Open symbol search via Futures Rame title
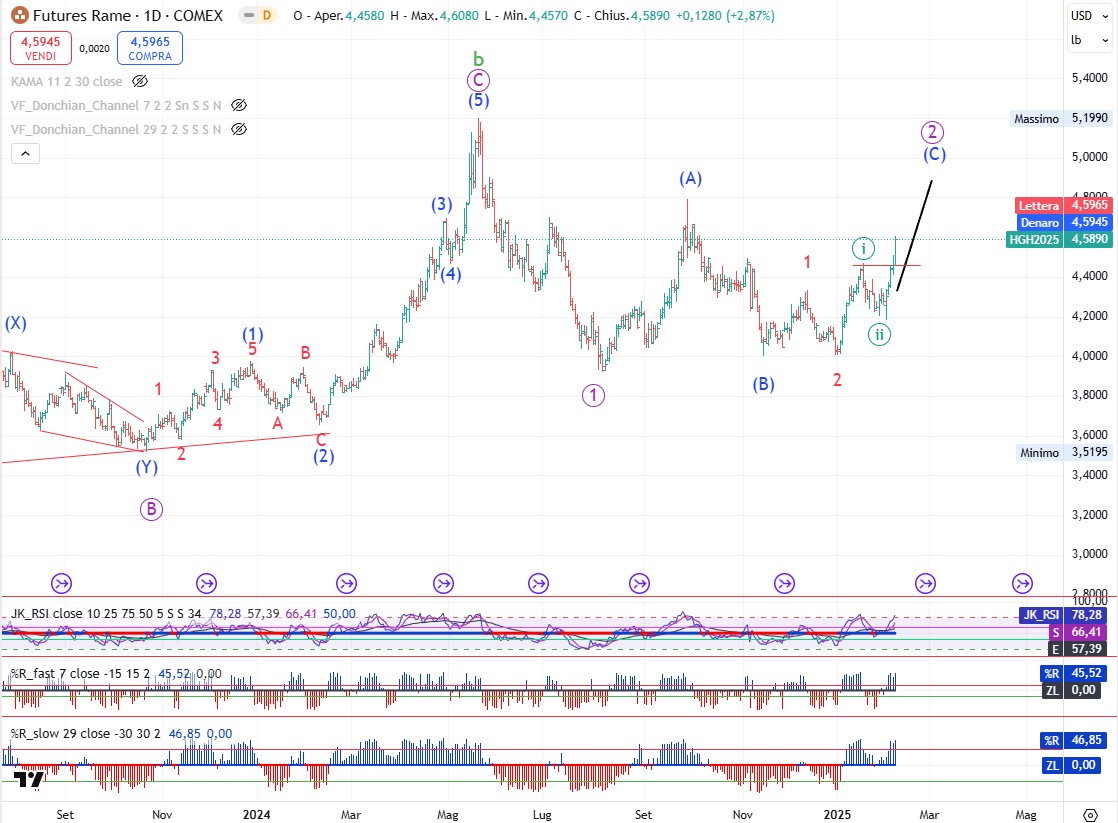The width and height of the screenshot is (1118, 823). 82,15
